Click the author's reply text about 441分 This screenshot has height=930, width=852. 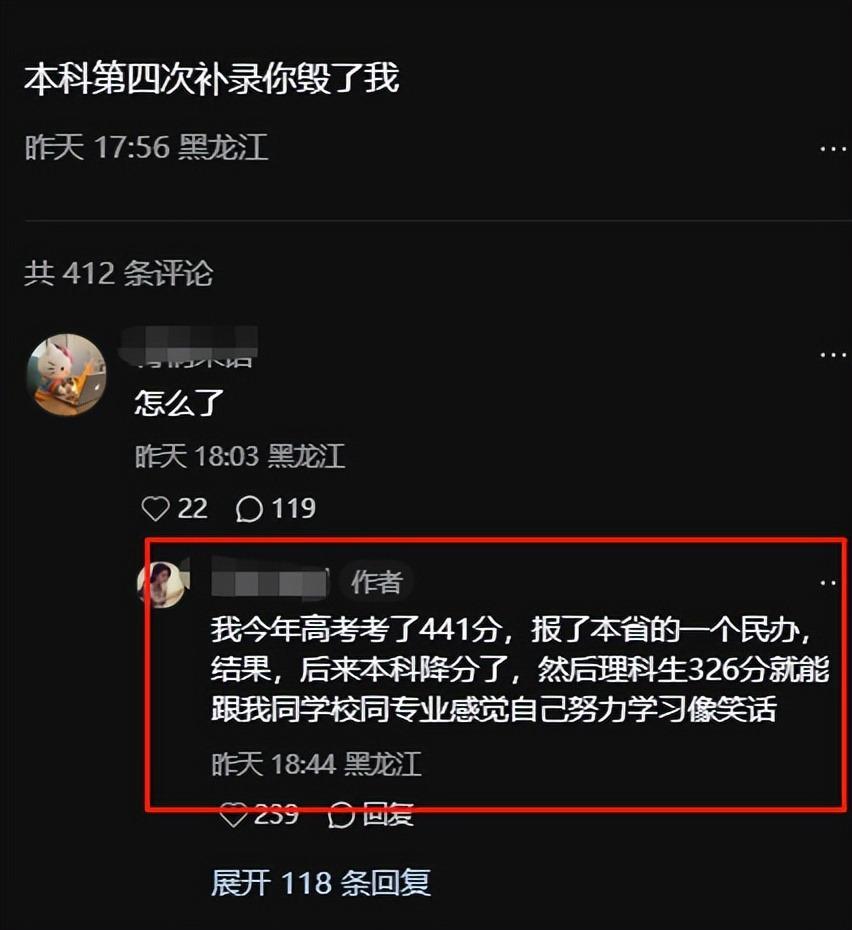pyautogui.click(x=520, y=668)
